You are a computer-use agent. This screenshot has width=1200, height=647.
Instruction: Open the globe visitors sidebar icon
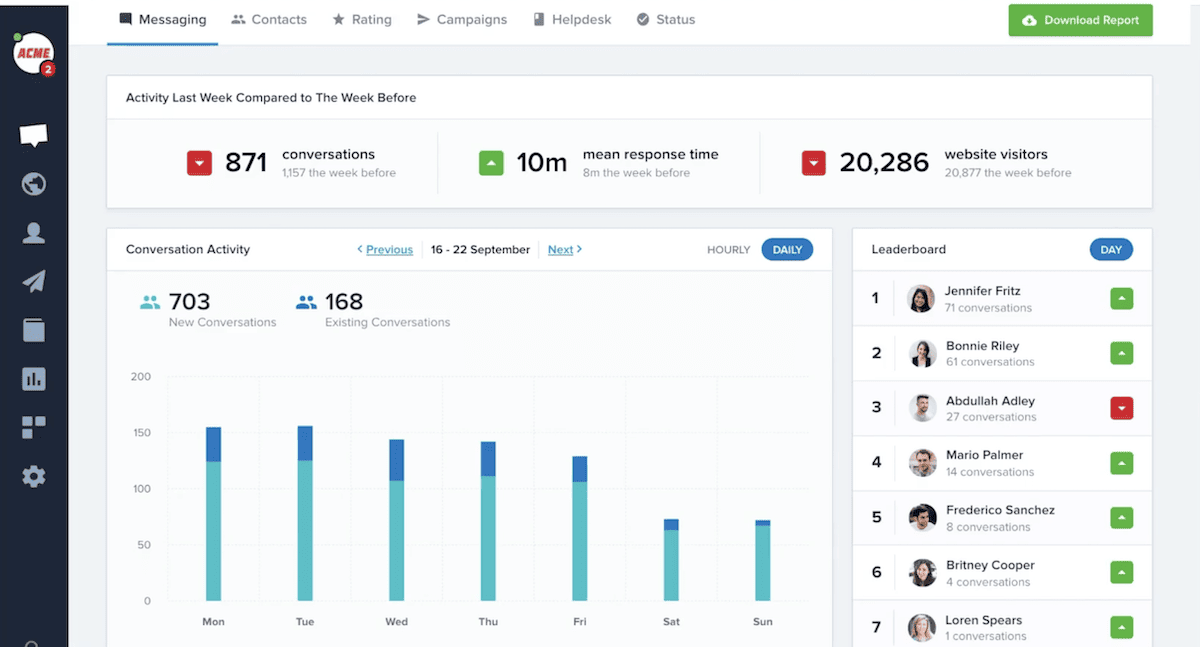[x=34, y=184]
